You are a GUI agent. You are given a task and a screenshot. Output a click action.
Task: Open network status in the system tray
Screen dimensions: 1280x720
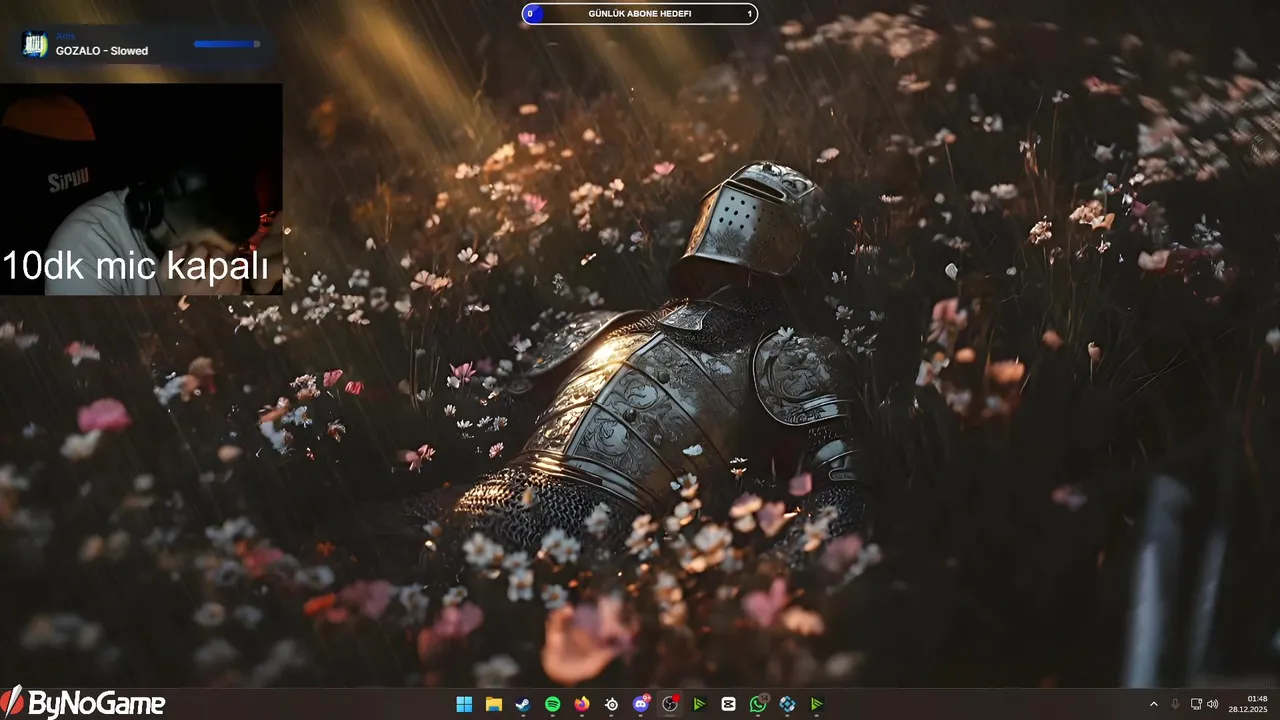(1196, 704)
